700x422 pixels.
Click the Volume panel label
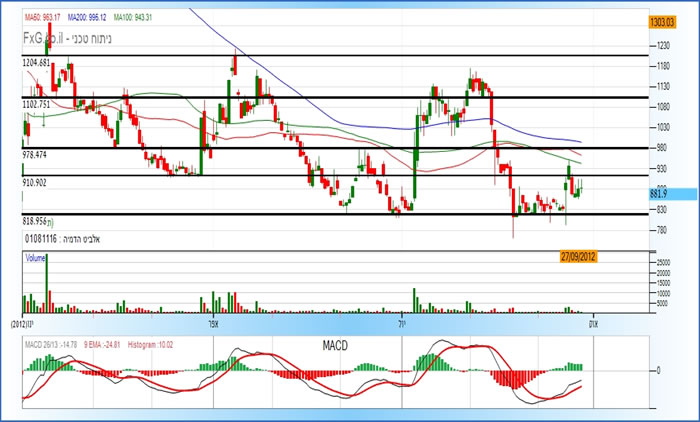click(36, 258)
